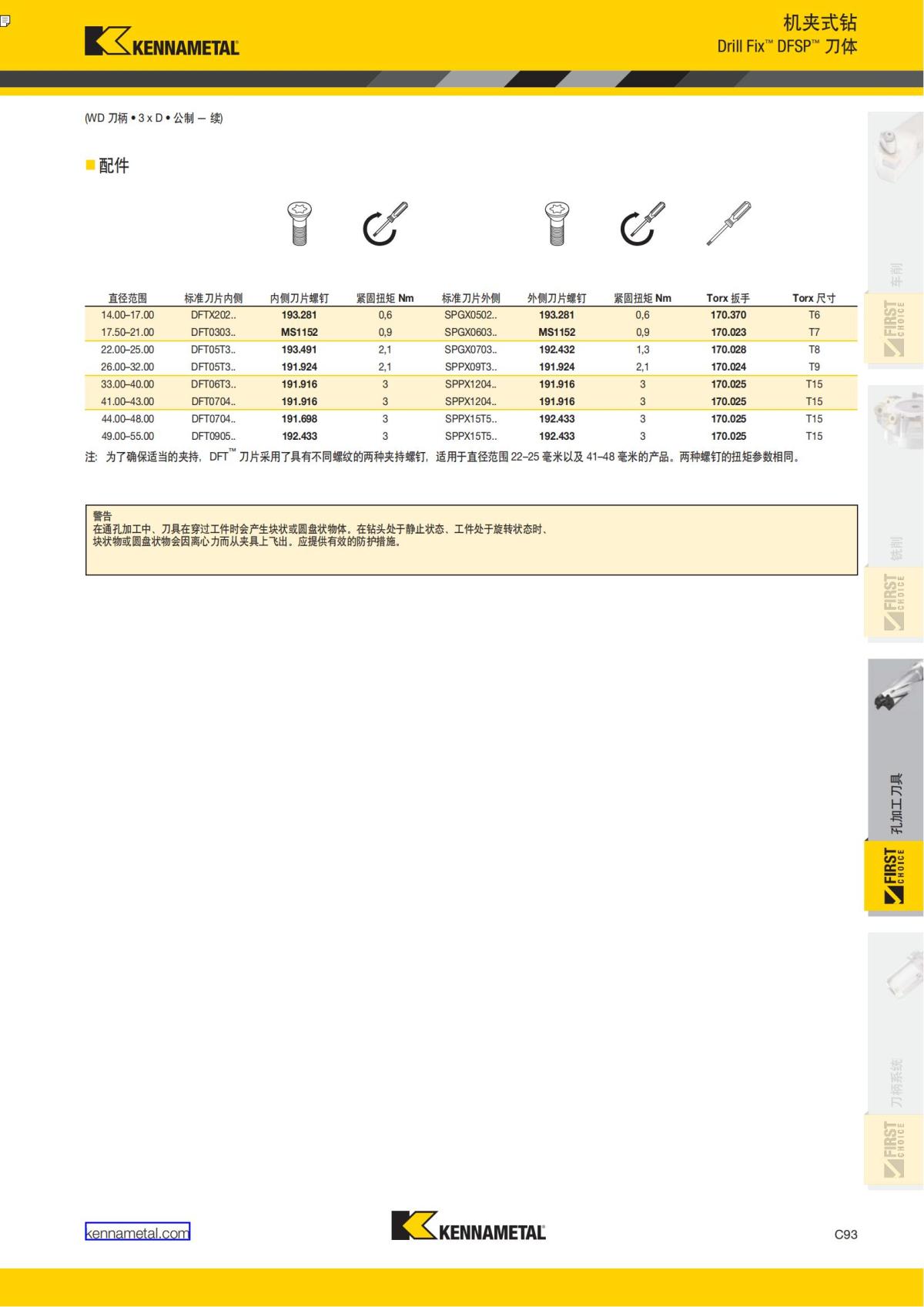Select the Torx 扳手 column header
Image resolution: width=924 pixels, height=1307 pixels.
point(728,298)
